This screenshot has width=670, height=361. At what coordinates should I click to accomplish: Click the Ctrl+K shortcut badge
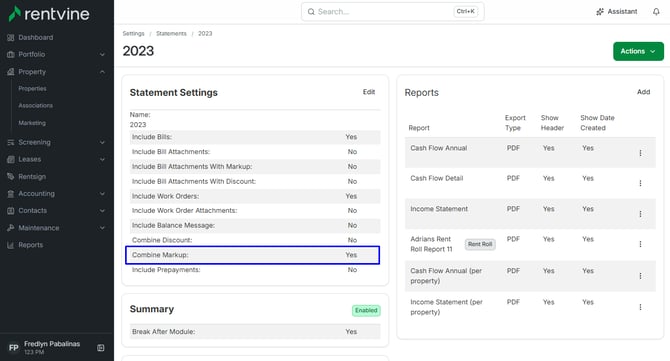pos(465,12)
